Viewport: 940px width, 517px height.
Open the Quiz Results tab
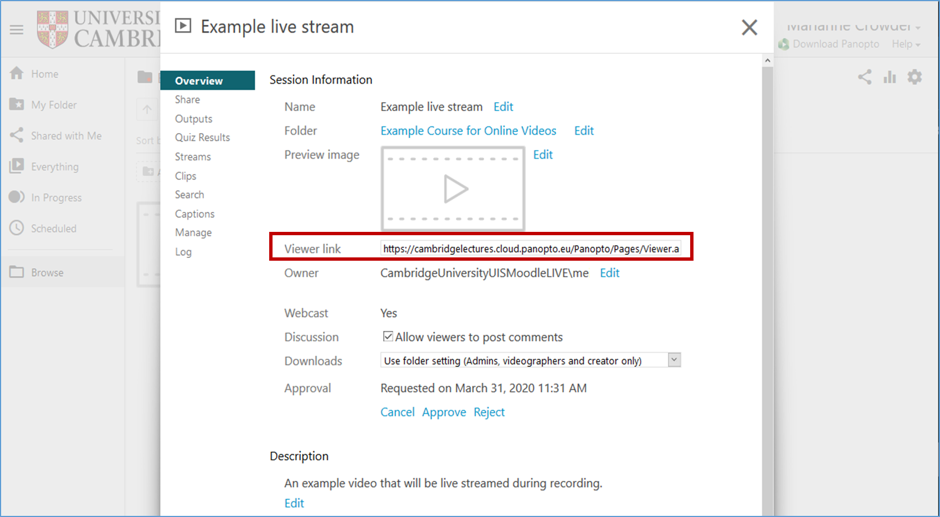[203, 137]
